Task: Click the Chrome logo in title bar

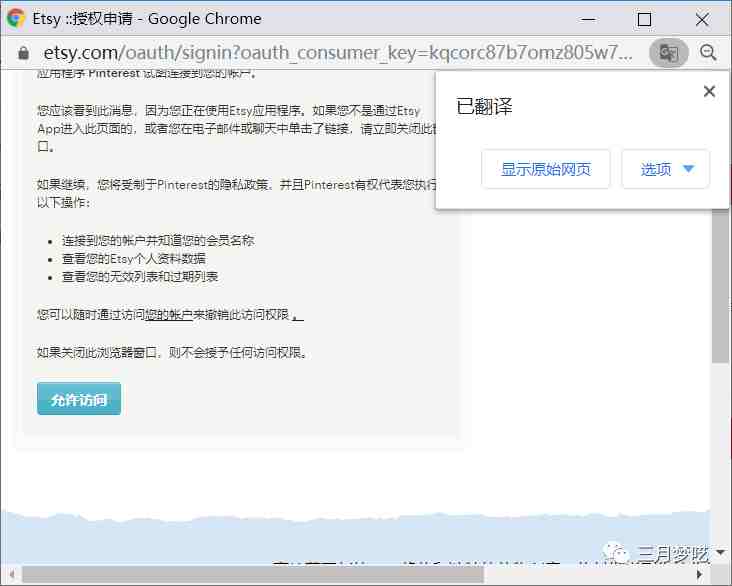Action: pos(16,19)
